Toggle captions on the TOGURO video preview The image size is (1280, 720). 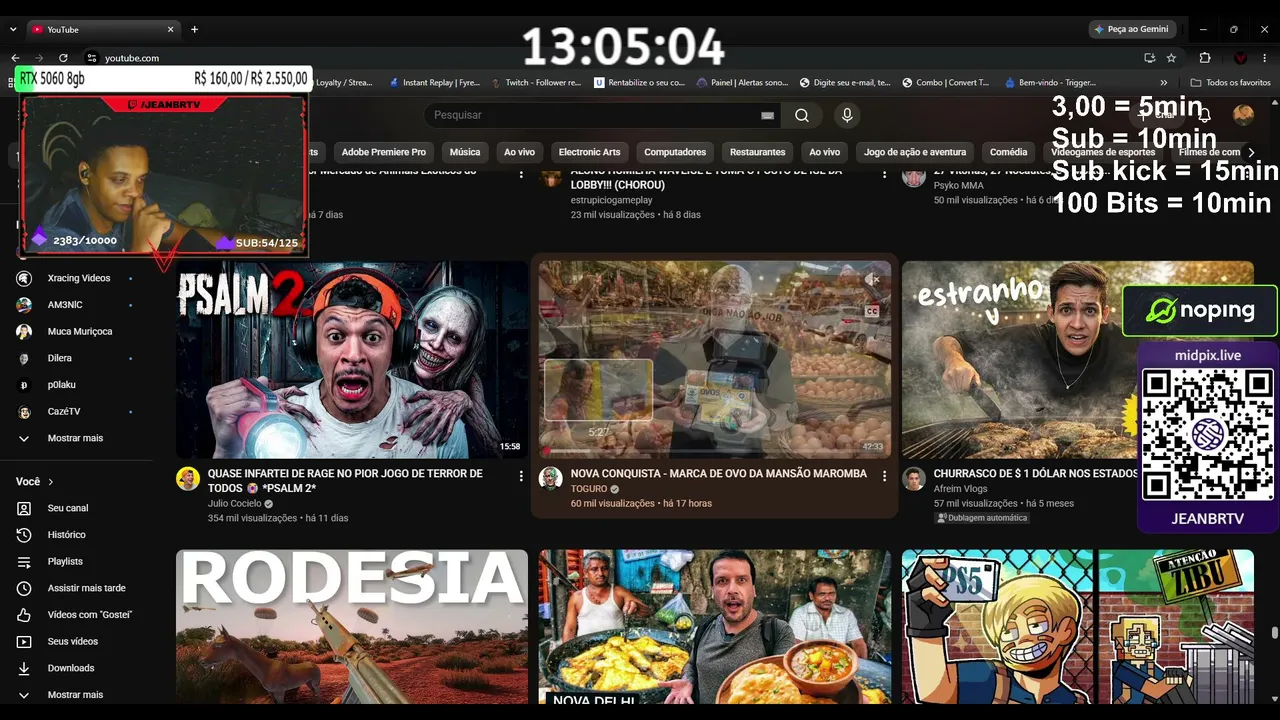click(x=872, y=311)
